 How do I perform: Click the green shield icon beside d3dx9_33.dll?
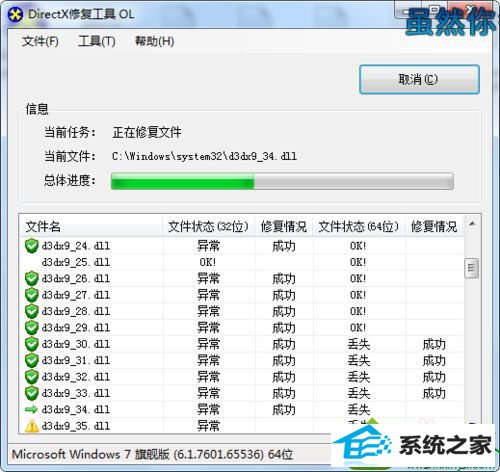pos(32,393)
